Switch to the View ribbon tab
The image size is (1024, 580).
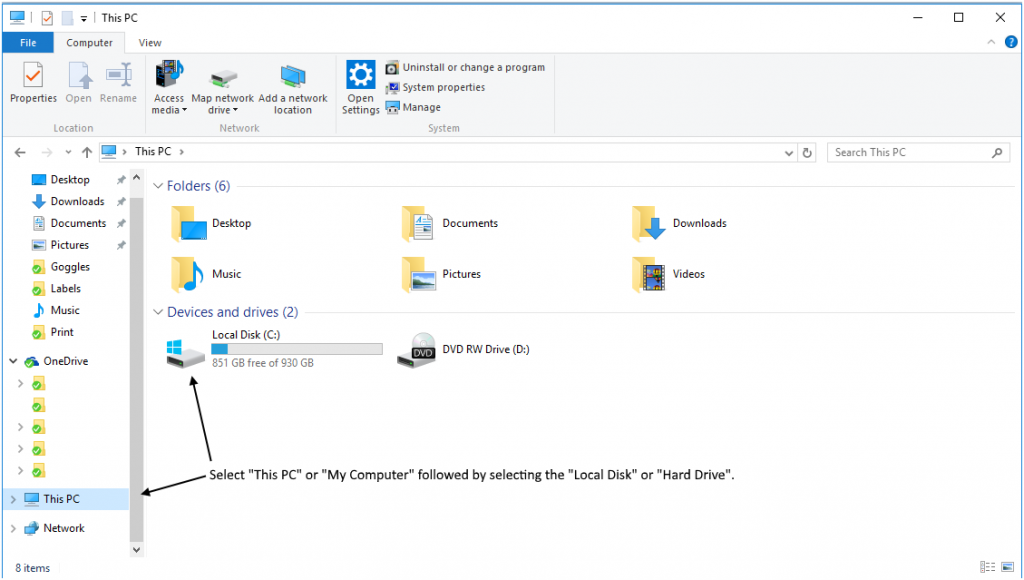150,43
